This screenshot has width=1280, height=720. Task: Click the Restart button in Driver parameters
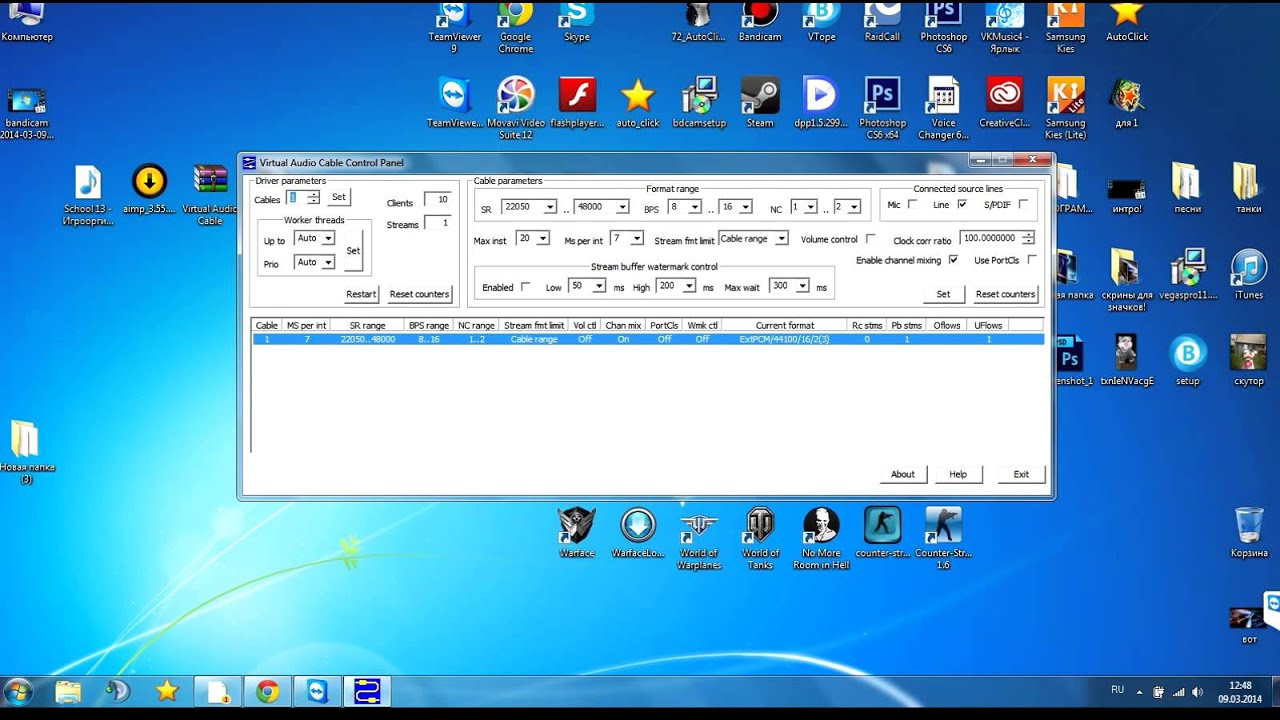(x=361, y=294)
